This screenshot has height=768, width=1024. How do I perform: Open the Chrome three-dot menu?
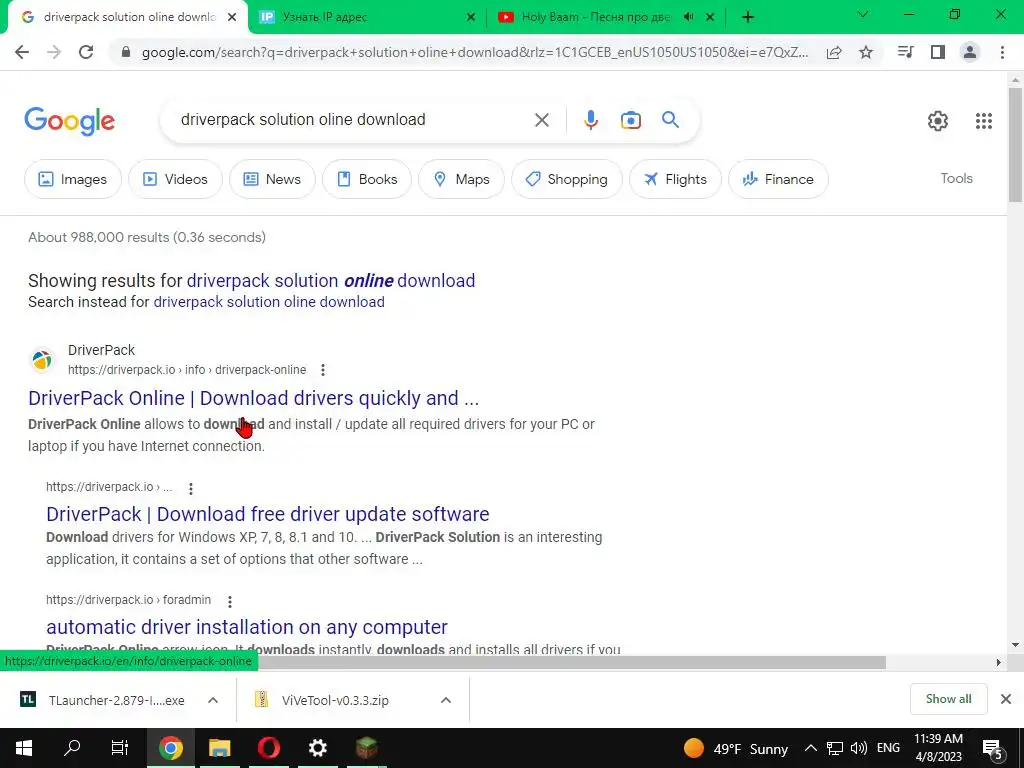1002,52
